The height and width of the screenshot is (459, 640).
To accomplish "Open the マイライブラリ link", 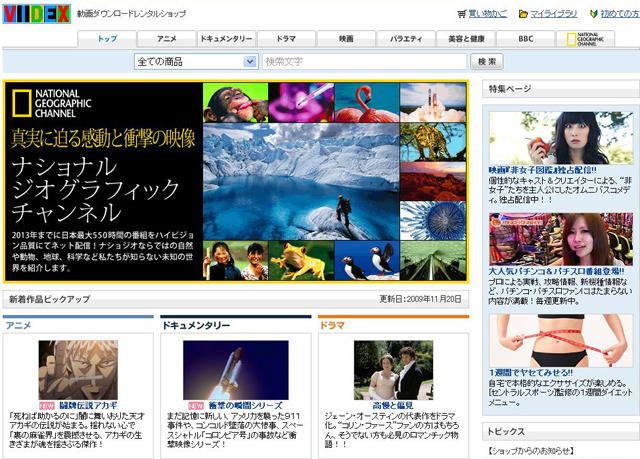I will point(554,14).
